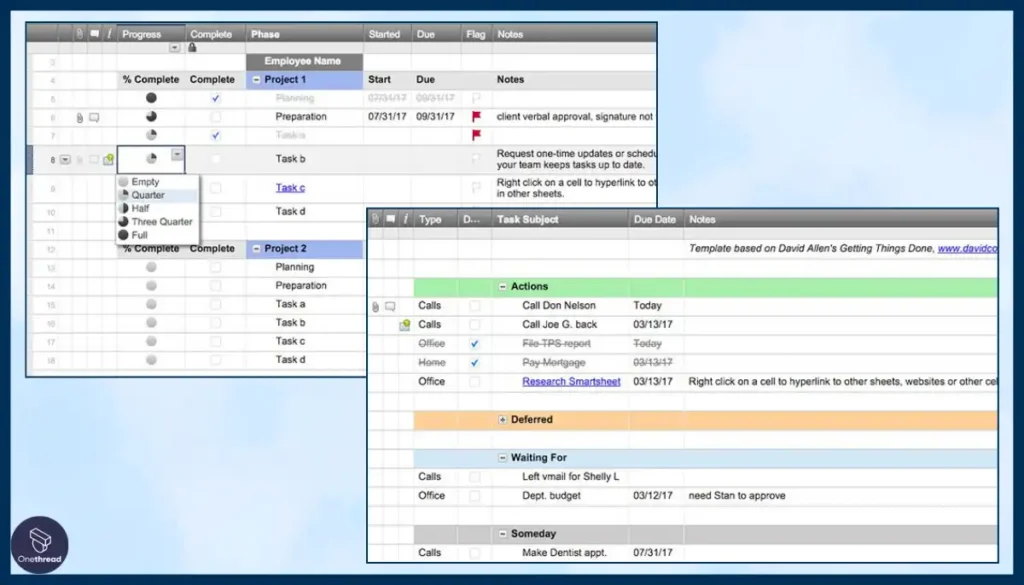Click the empty progress ball on Project 2's Task d row

151,360
